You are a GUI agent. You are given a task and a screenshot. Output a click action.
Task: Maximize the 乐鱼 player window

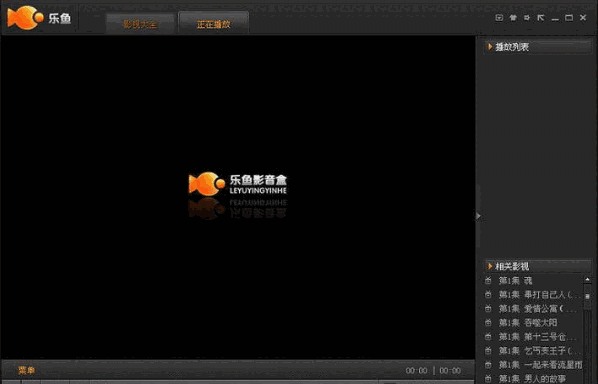(569, 18)
